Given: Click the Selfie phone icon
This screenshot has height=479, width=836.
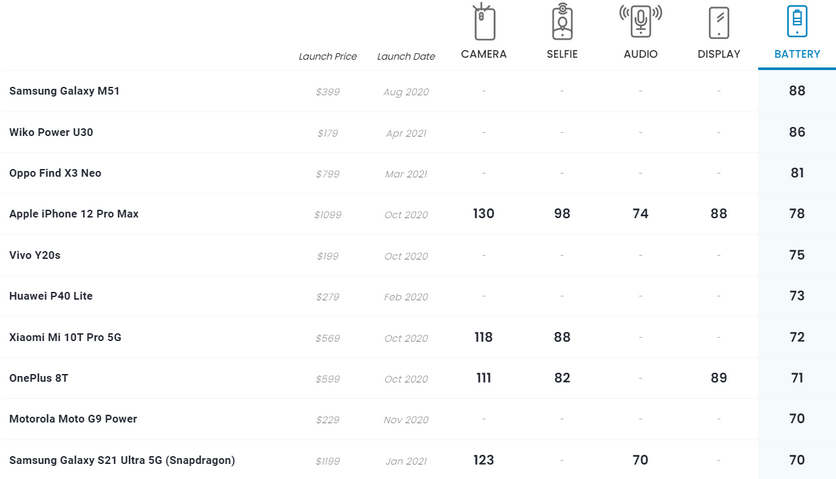Looking at the screenshot, I should [562, 22].
